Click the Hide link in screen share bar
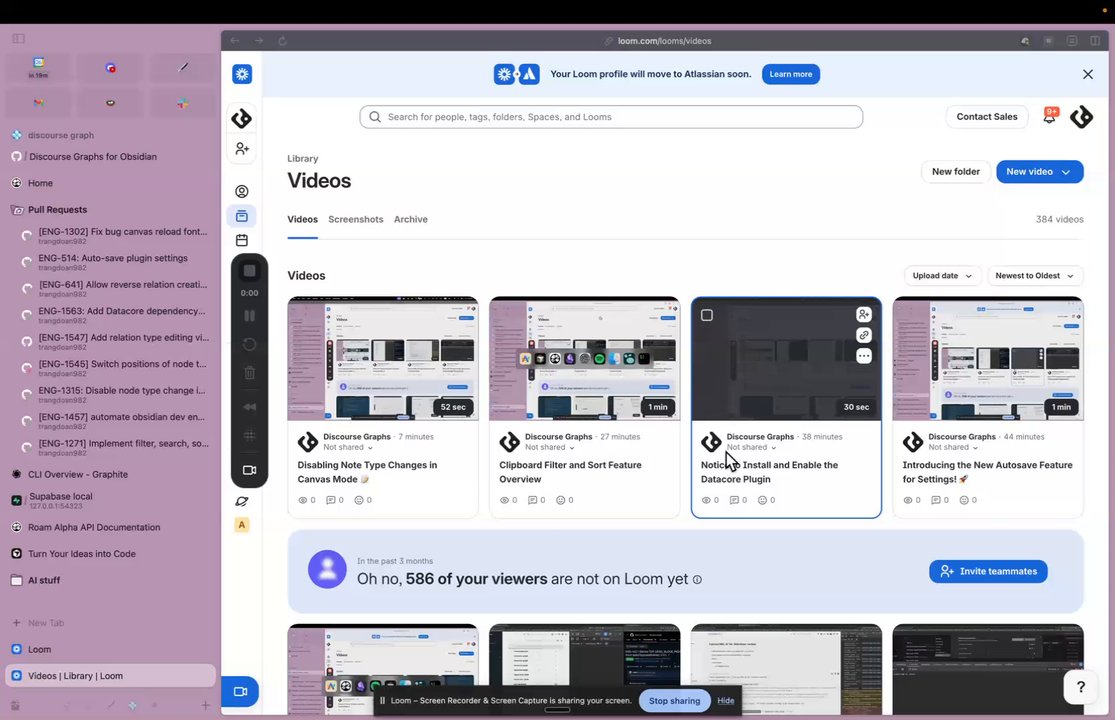Screen dimensions: 1115x720 coord(725,701)
